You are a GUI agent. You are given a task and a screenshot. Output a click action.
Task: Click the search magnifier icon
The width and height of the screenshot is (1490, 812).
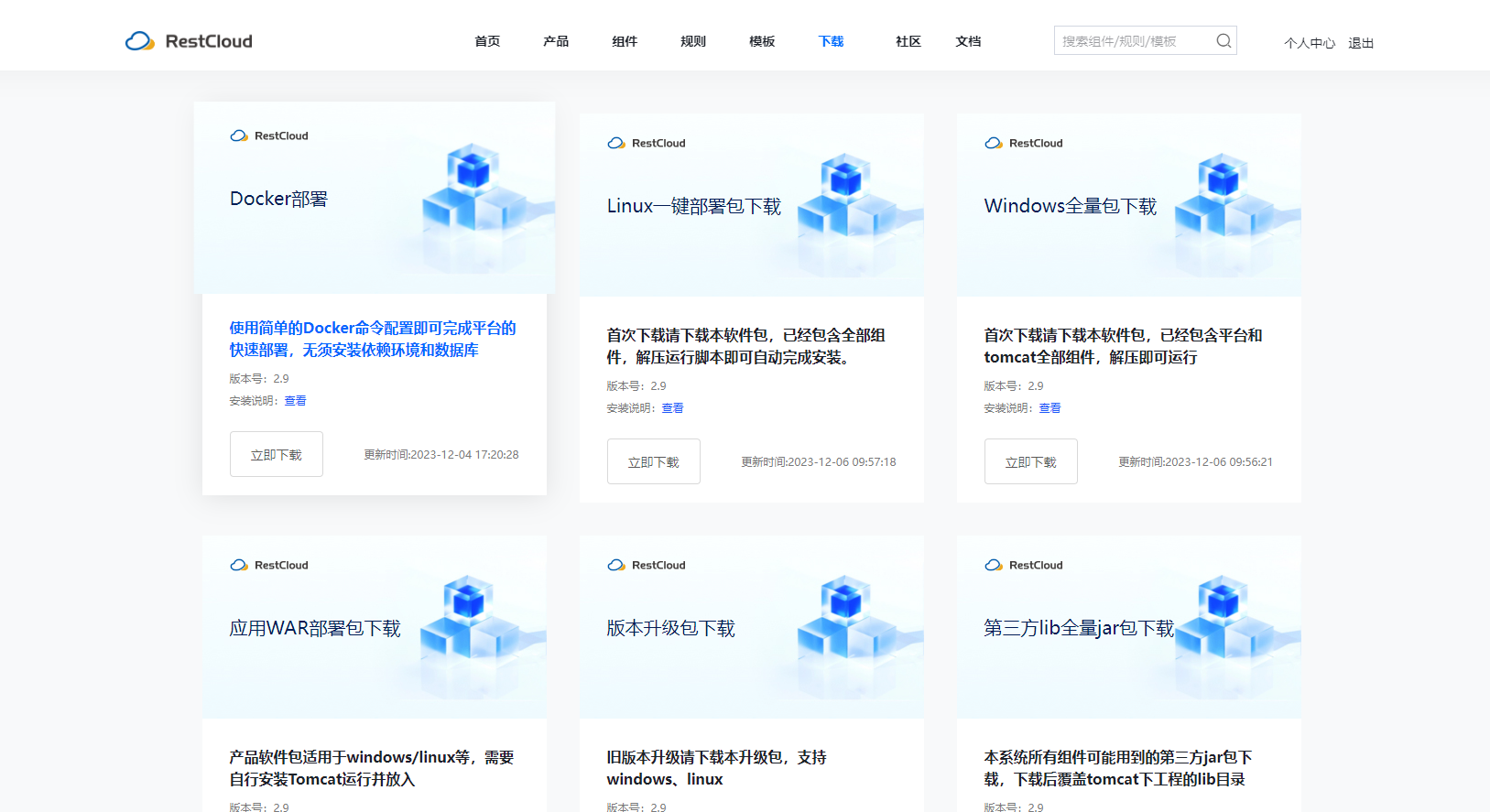[x=1224, y=40]
